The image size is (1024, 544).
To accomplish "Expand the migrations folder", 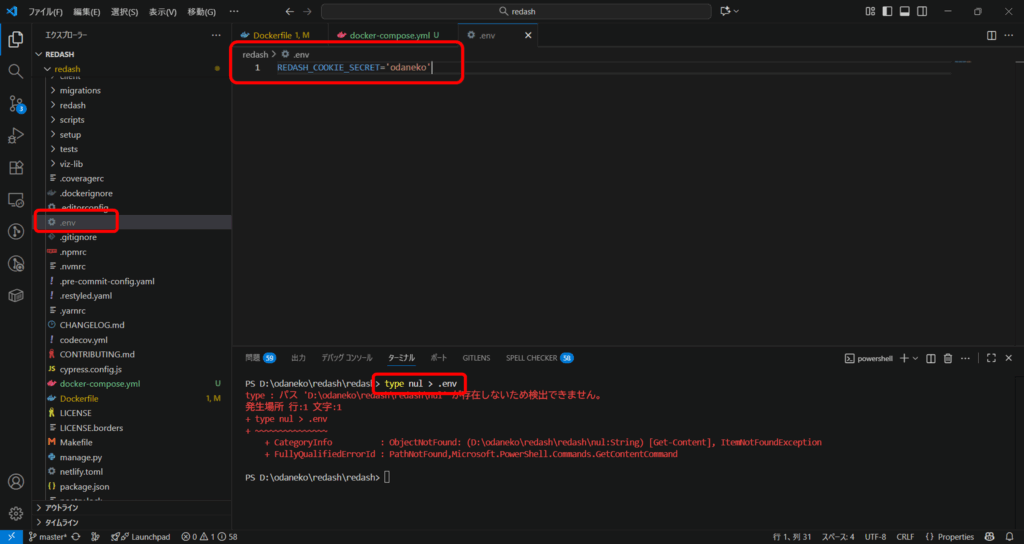I will pos(80,90).
